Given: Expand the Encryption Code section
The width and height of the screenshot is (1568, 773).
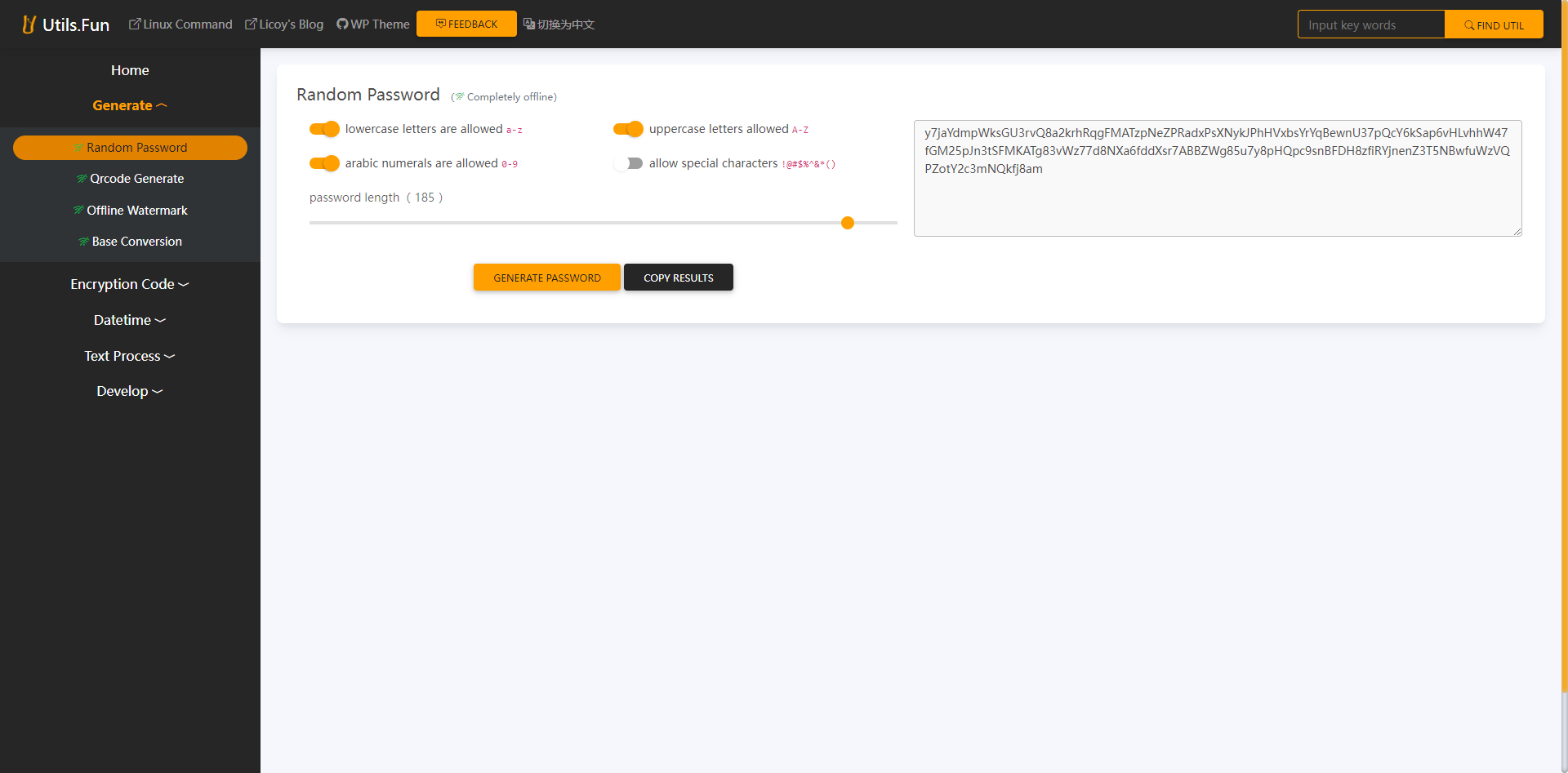Looking at the screenshot, I should point(130,284).
